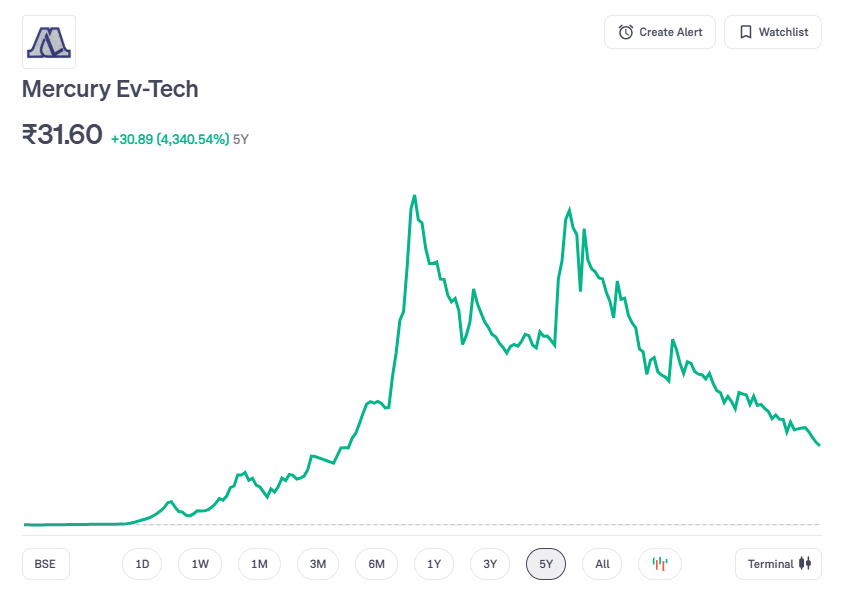Click the Mercury Ev-Tech stock title

click(110, 89)
